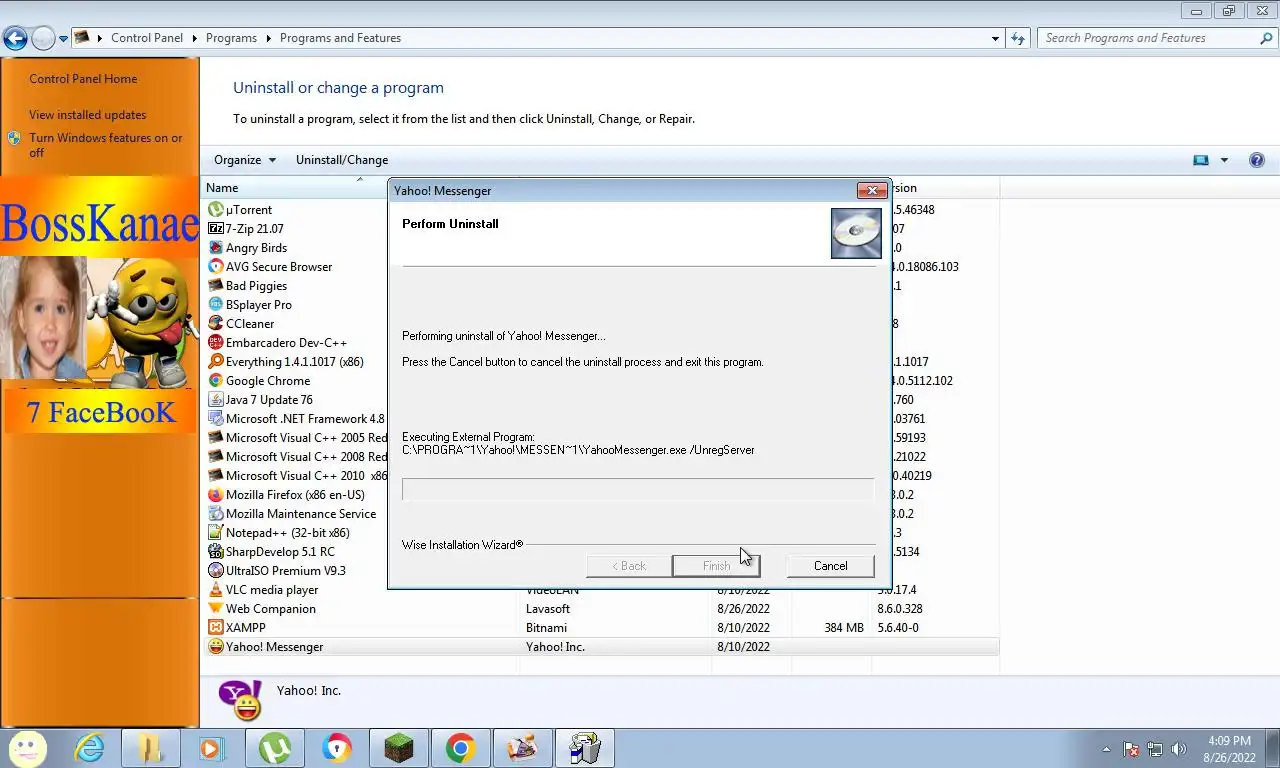
Task: Click the Start button orb
Action: (27, 748)
